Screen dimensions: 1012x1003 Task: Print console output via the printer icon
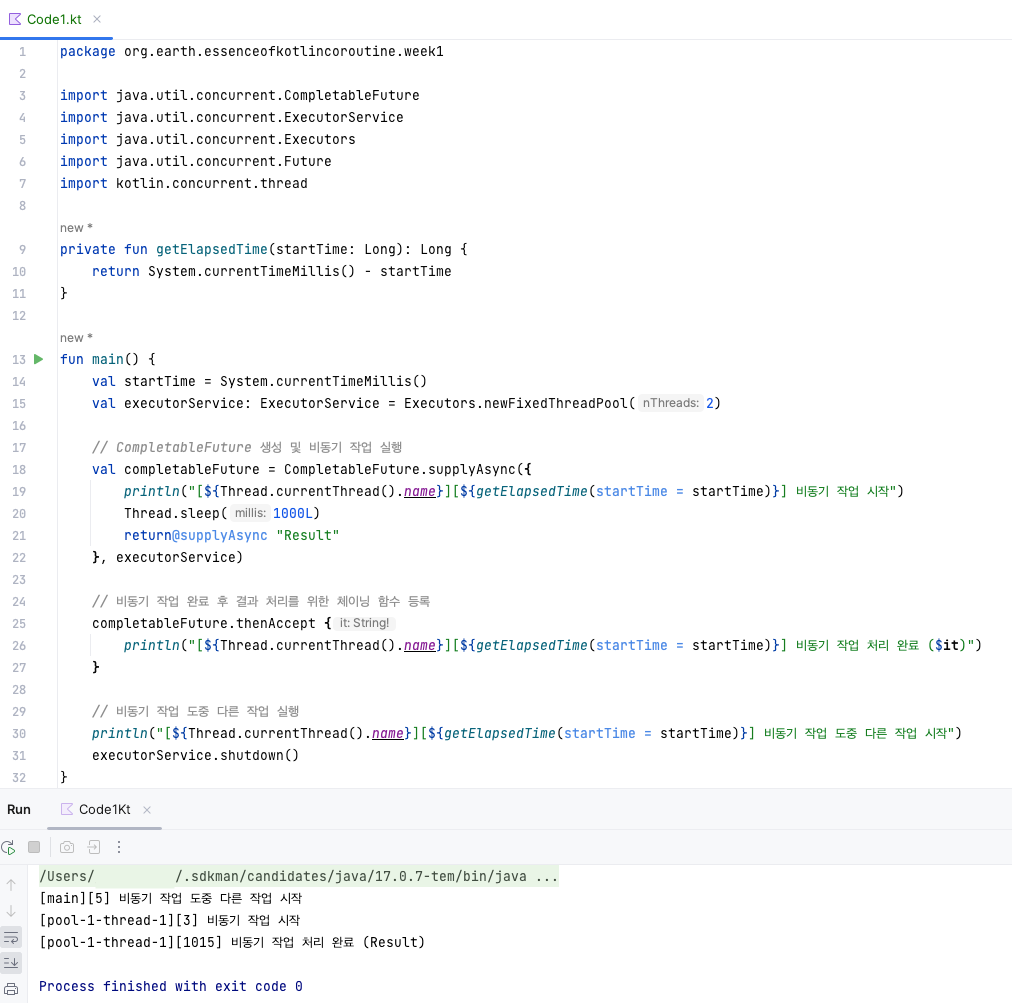tap(10, 987)
